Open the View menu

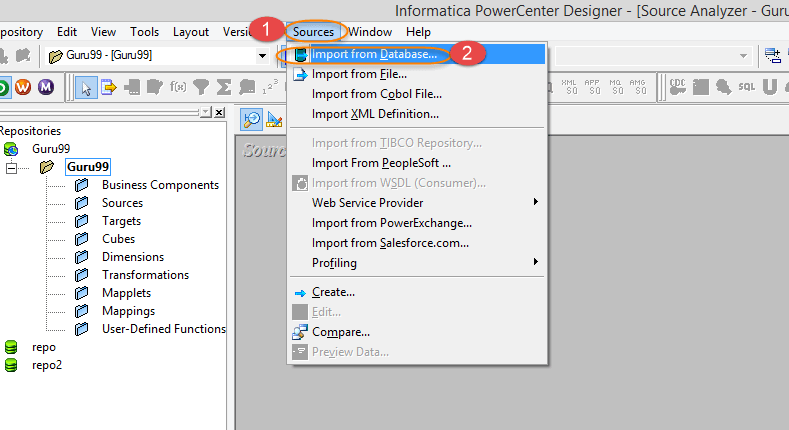103,32
